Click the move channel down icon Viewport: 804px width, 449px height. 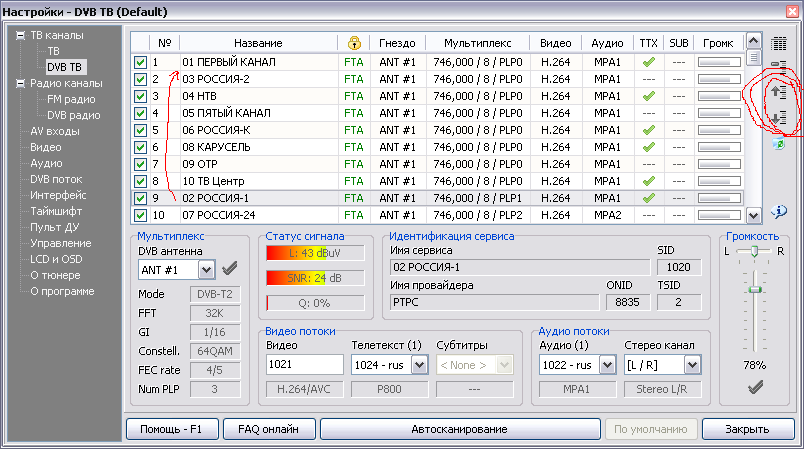pyautogui.click(x=779, y=119)
